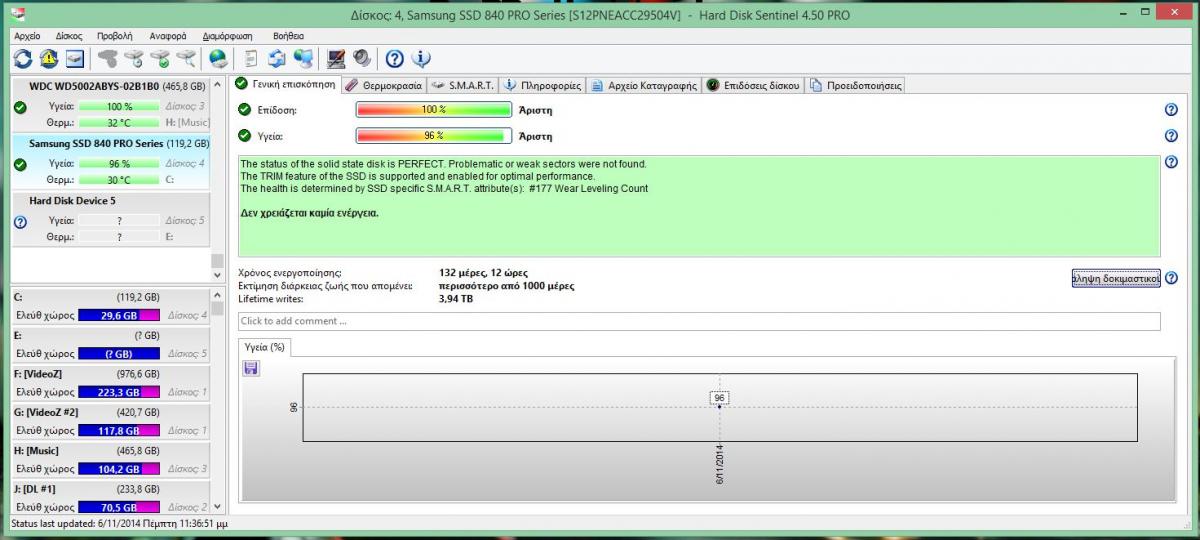Click help icon next to Υγεία row
The image size is (1200, 540).
tap(1171, 136)
